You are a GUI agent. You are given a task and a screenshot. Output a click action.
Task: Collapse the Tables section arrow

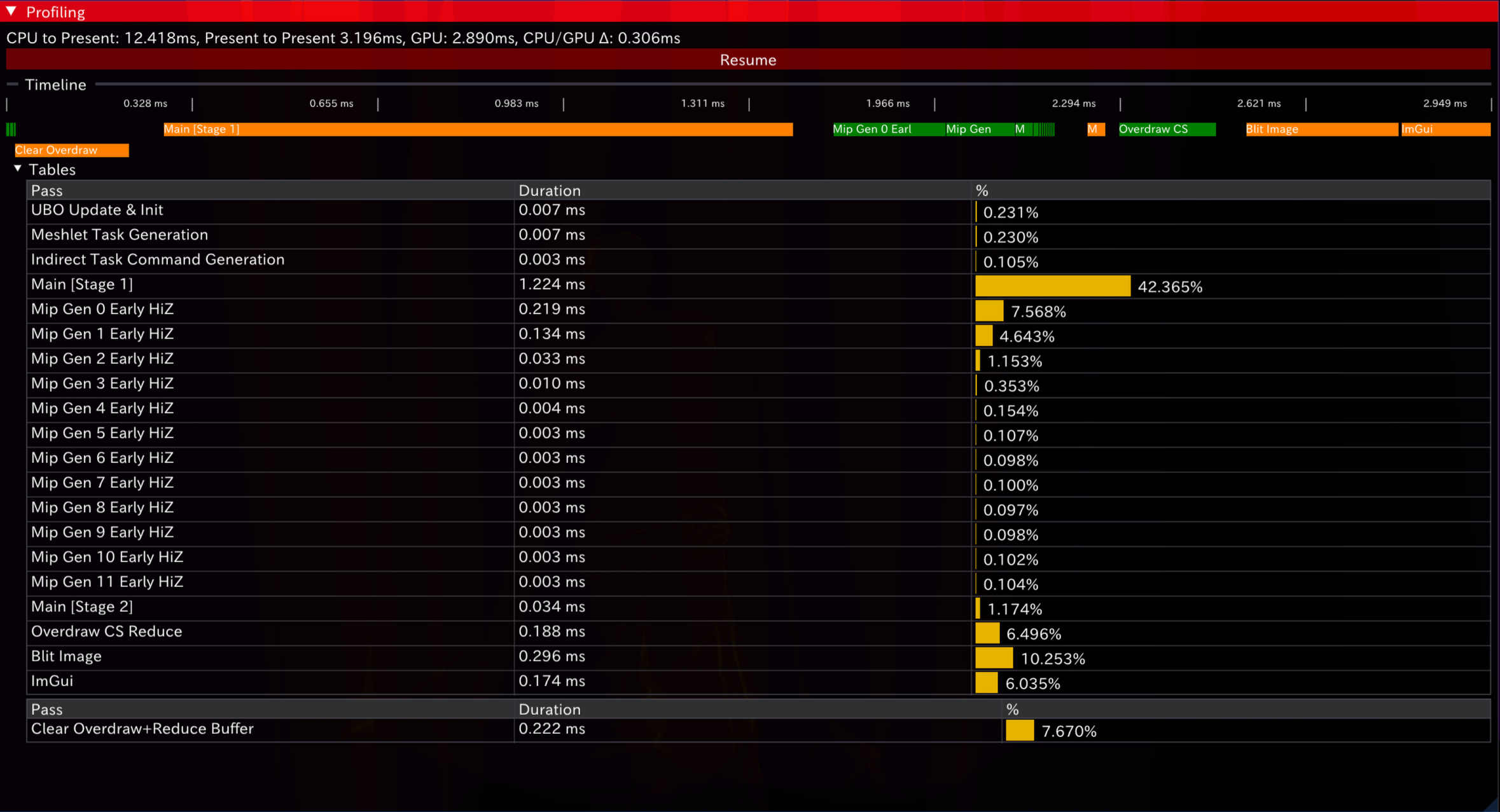pos(18,169)
